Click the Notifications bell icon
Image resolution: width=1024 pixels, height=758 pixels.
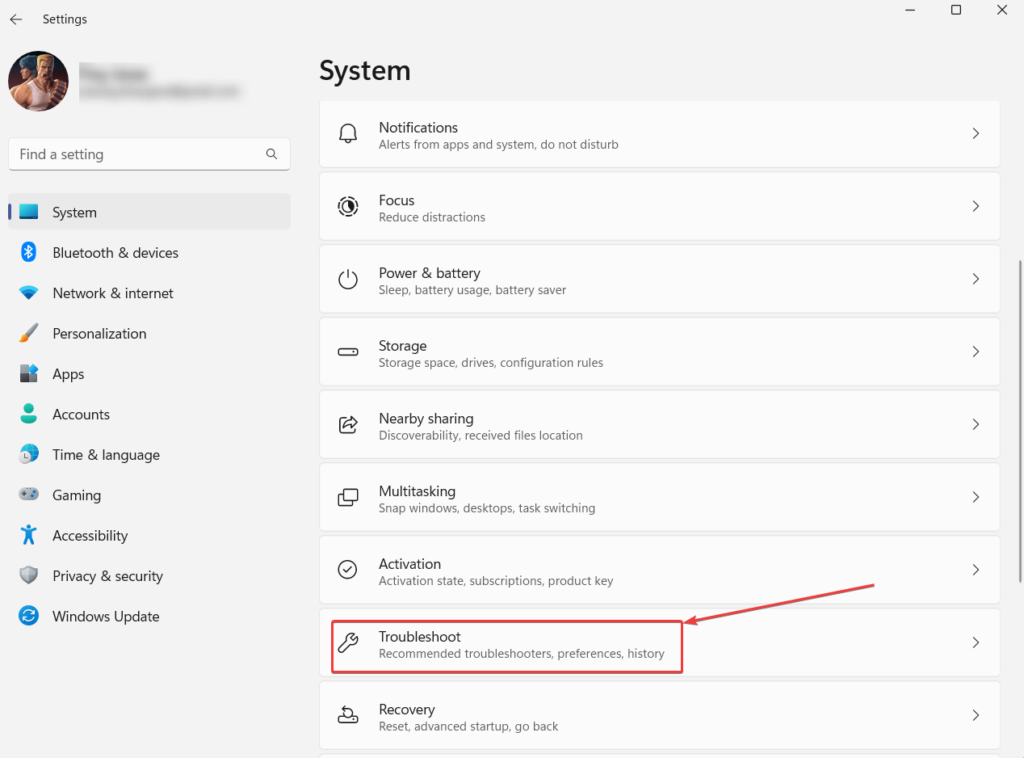point(348,134)
